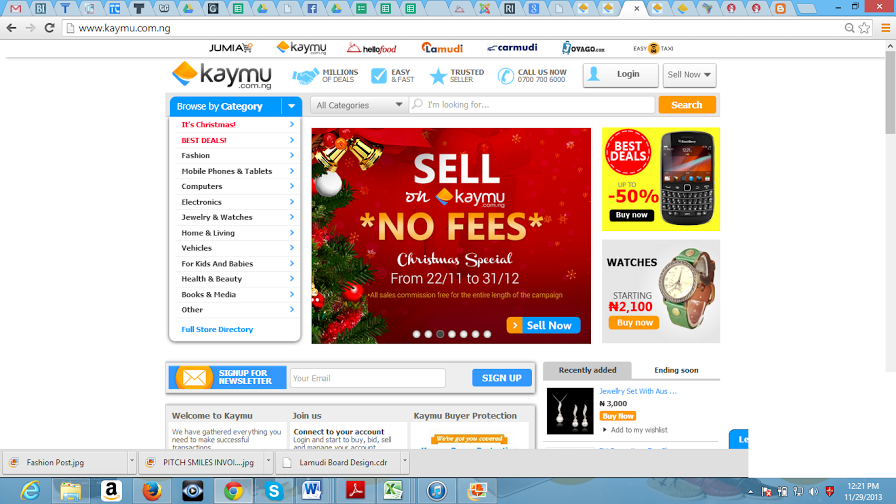Switch to the Facebook browser tab

click(x=312, y=9)
